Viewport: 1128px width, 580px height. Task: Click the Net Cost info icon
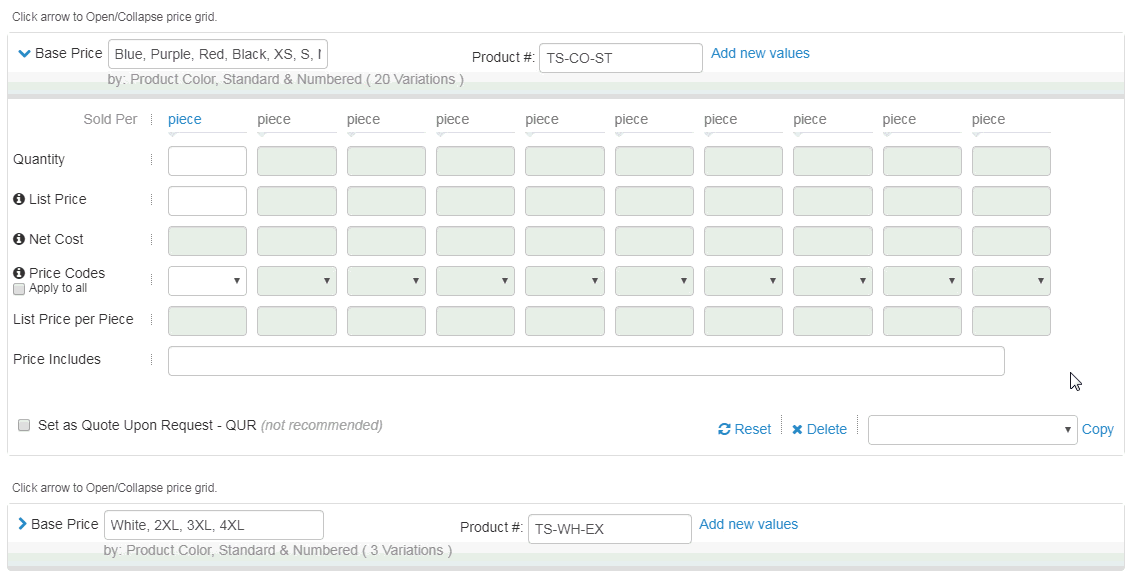[x=19, y=239]
